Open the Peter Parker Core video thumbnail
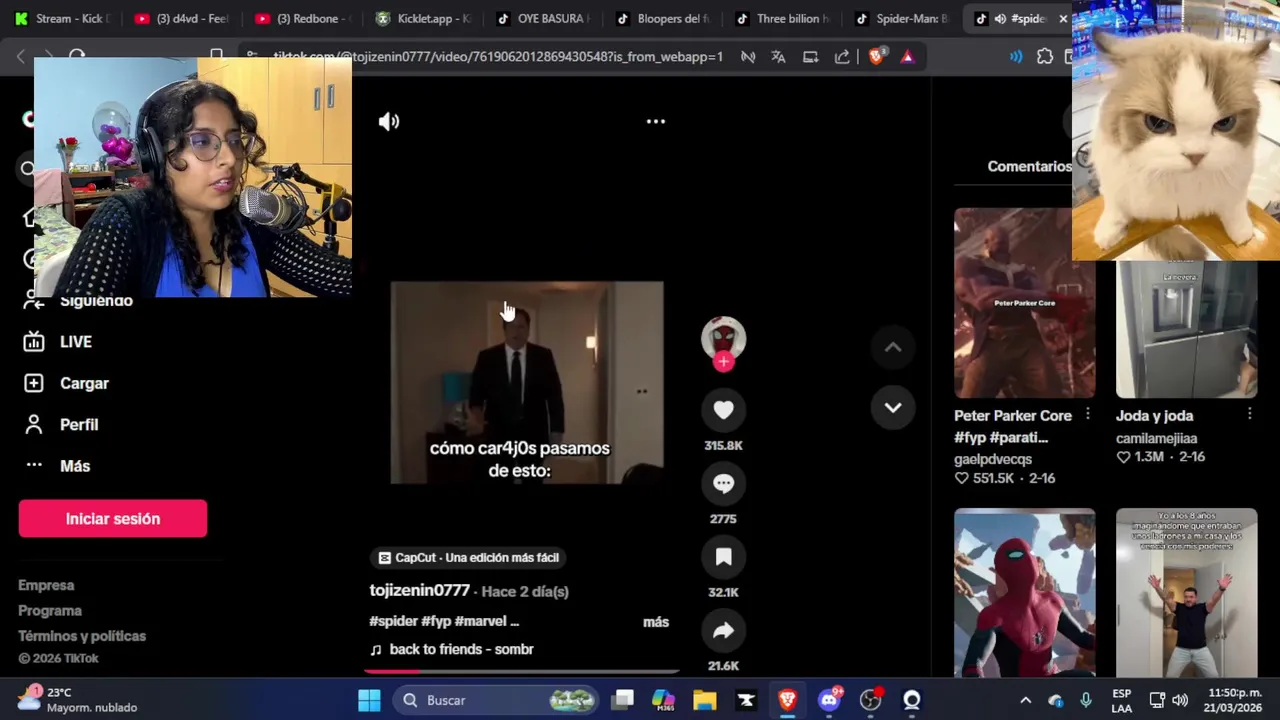This screenshot has height=720, width=1280. 1024,303
